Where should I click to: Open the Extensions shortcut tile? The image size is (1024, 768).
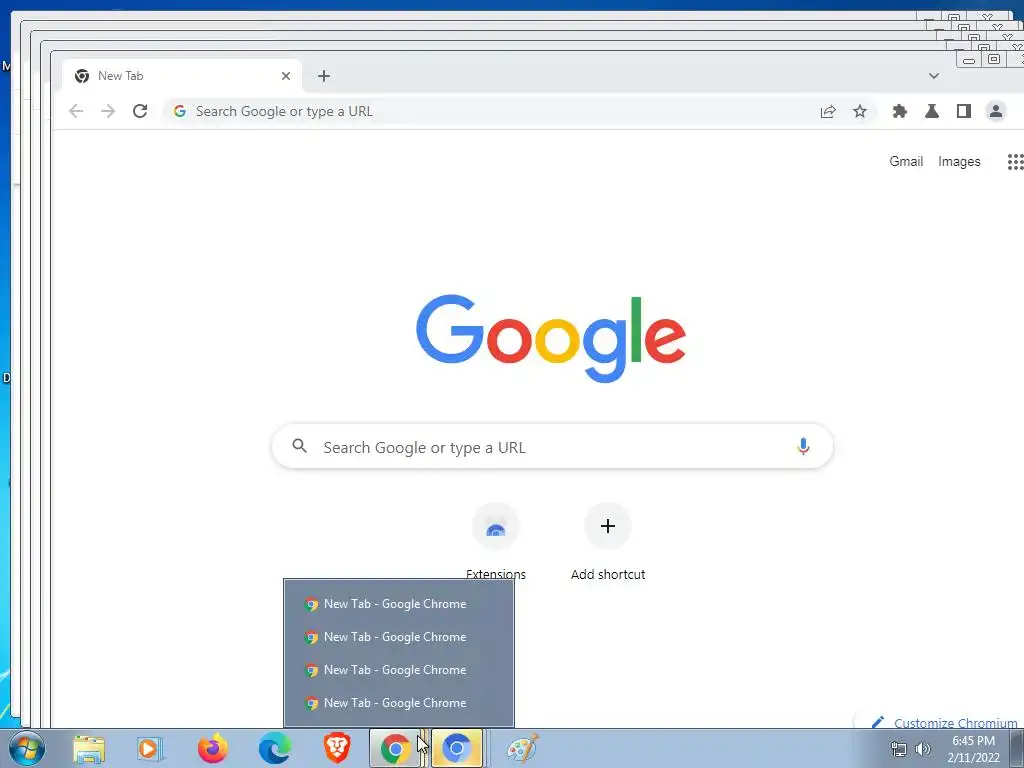point(496,541)
